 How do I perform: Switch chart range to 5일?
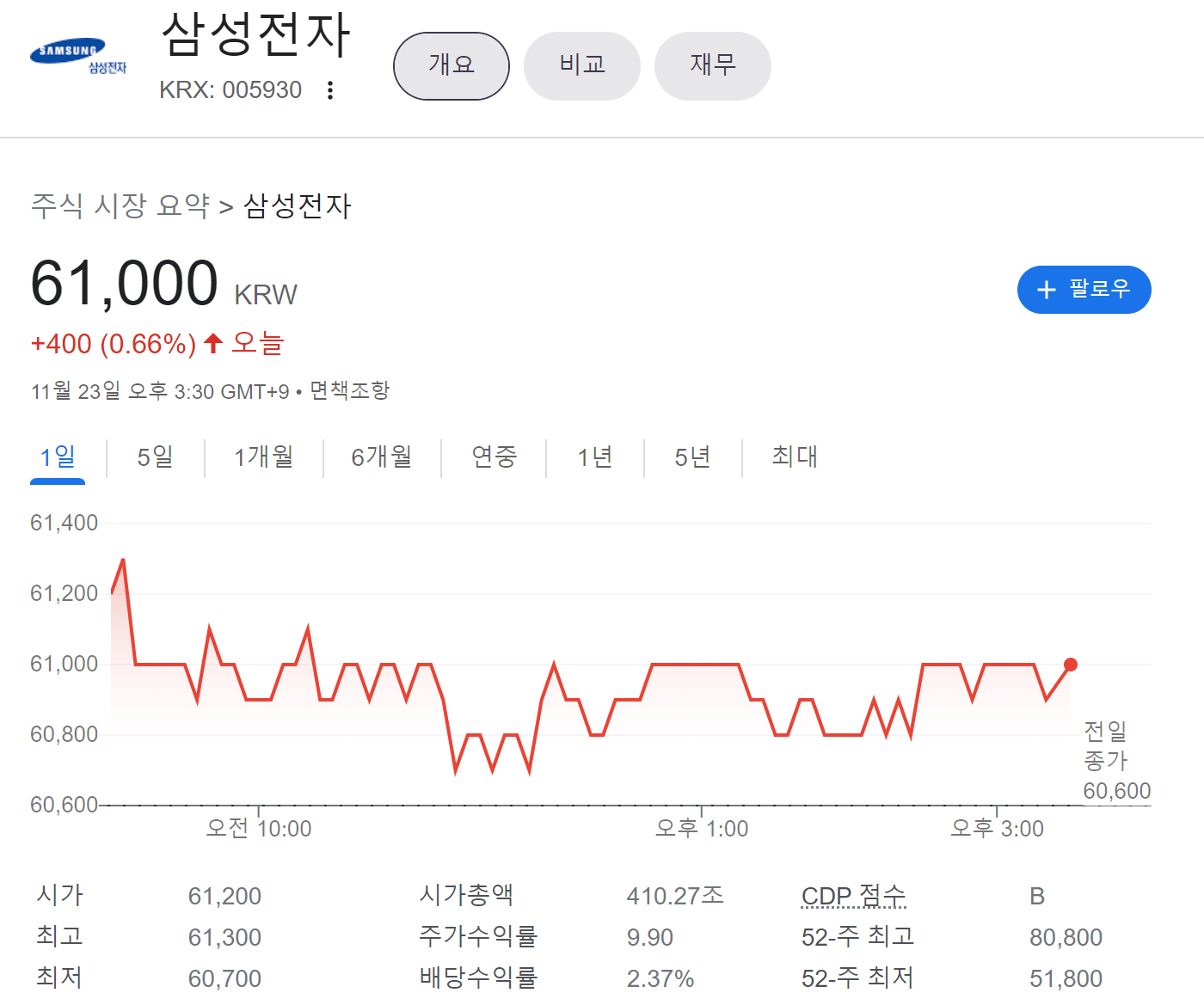pyautogui.click(x=156, y=457)
